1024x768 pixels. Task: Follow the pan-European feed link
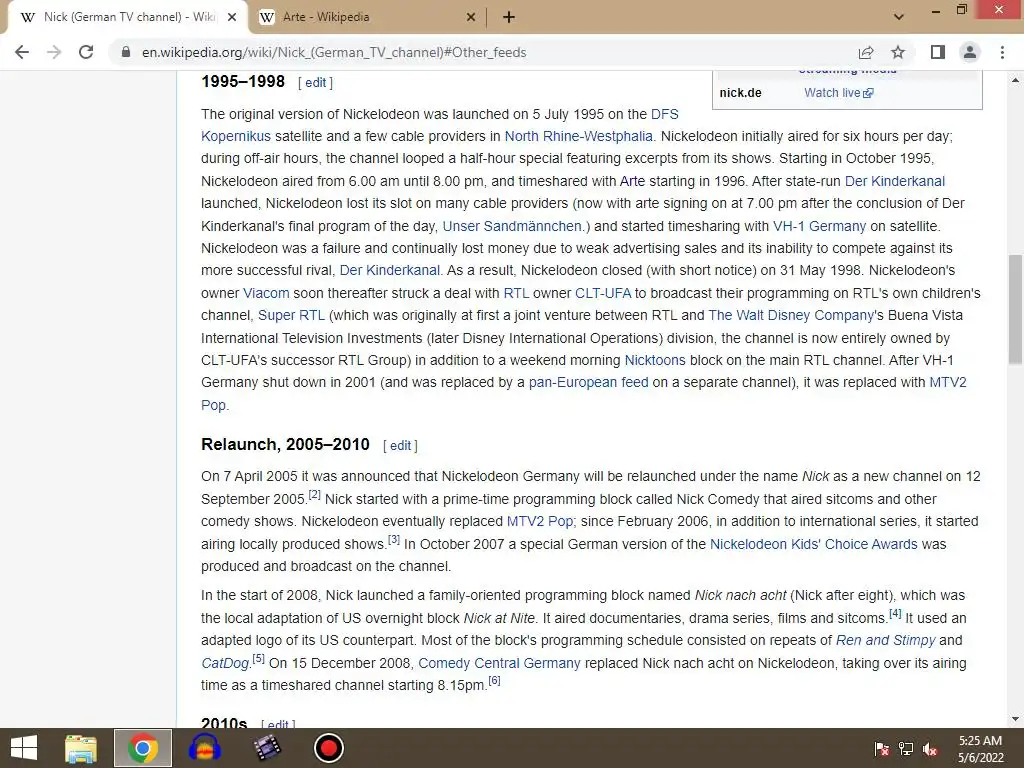[x=588, y=383]
